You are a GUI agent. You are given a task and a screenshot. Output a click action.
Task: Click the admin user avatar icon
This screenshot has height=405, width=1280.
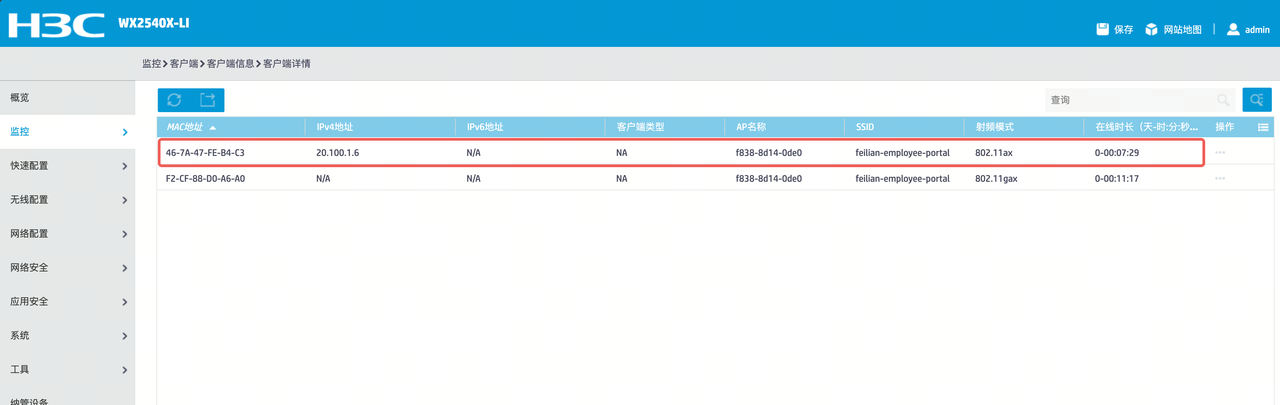tap(1233, 29)
